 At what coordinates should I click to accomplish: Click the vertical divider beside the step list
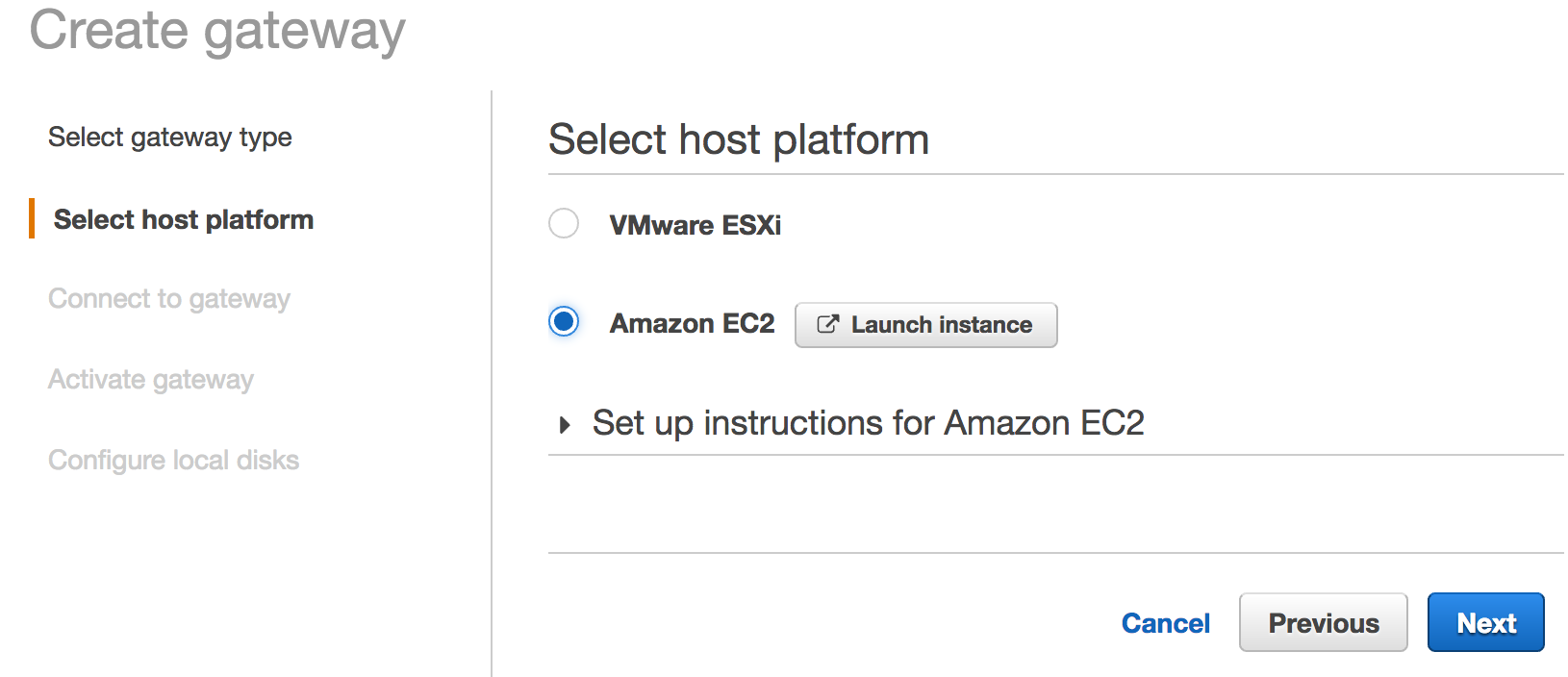click(492, 385)
